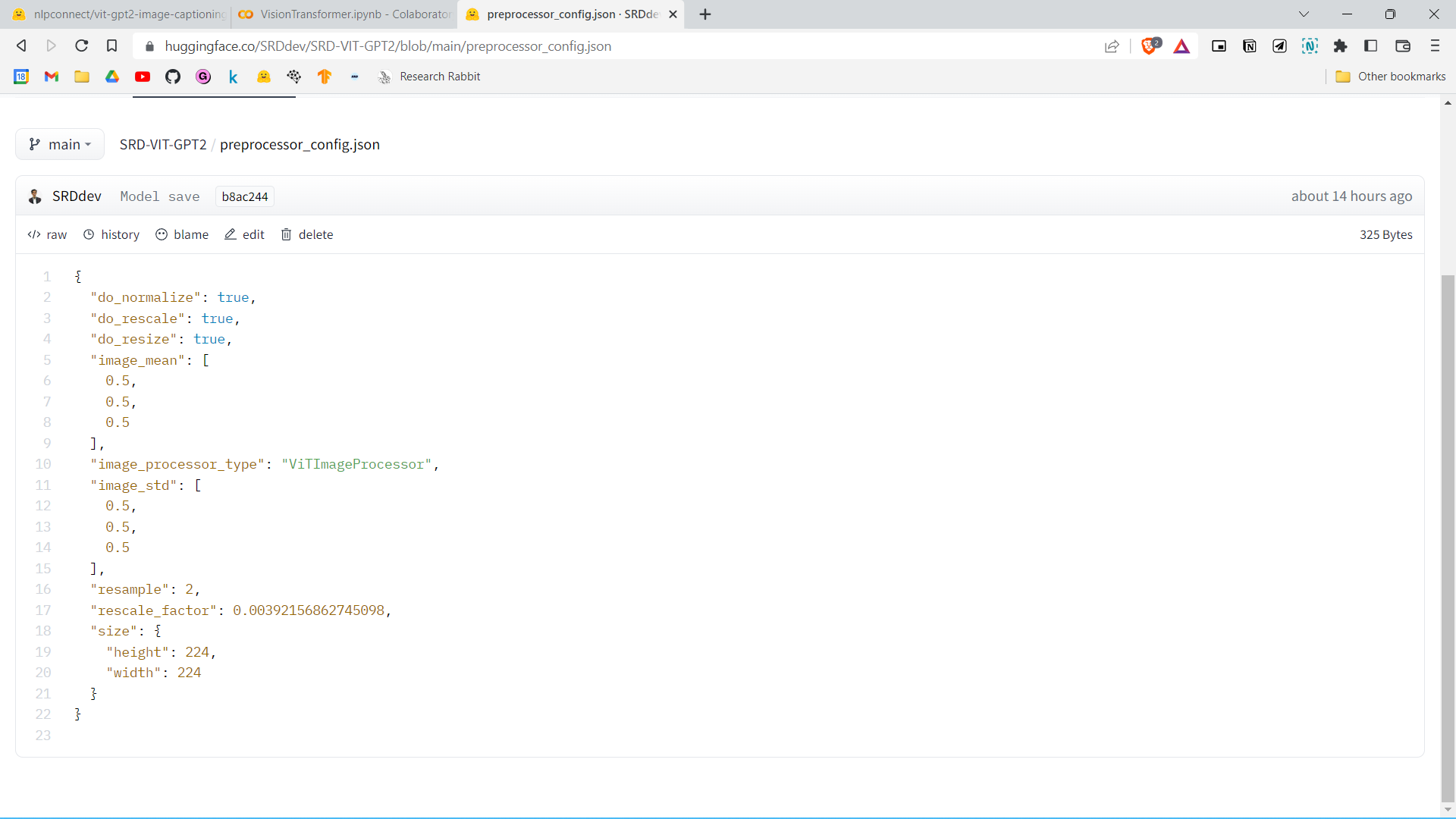Open the Brave main hamburger menu
1456x819 pixels.
tap(1435, 46)
